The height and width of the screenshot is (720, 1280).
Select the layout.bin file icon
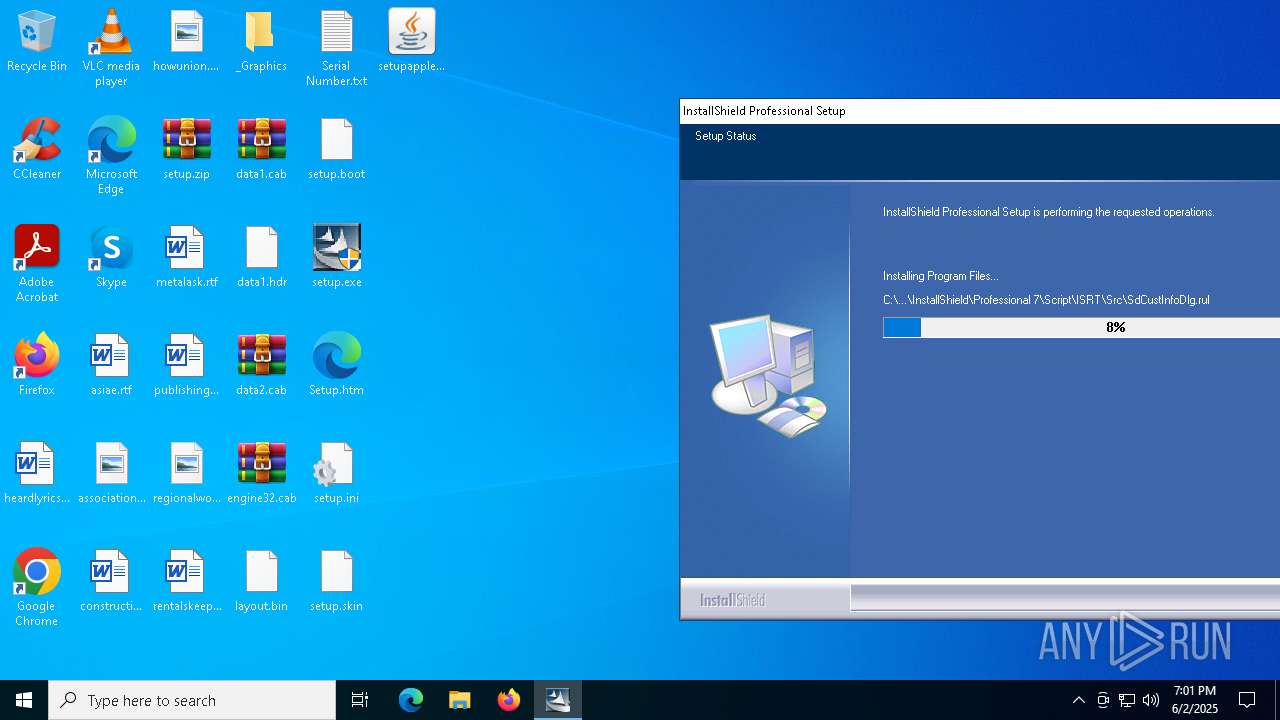coord(261,582)
